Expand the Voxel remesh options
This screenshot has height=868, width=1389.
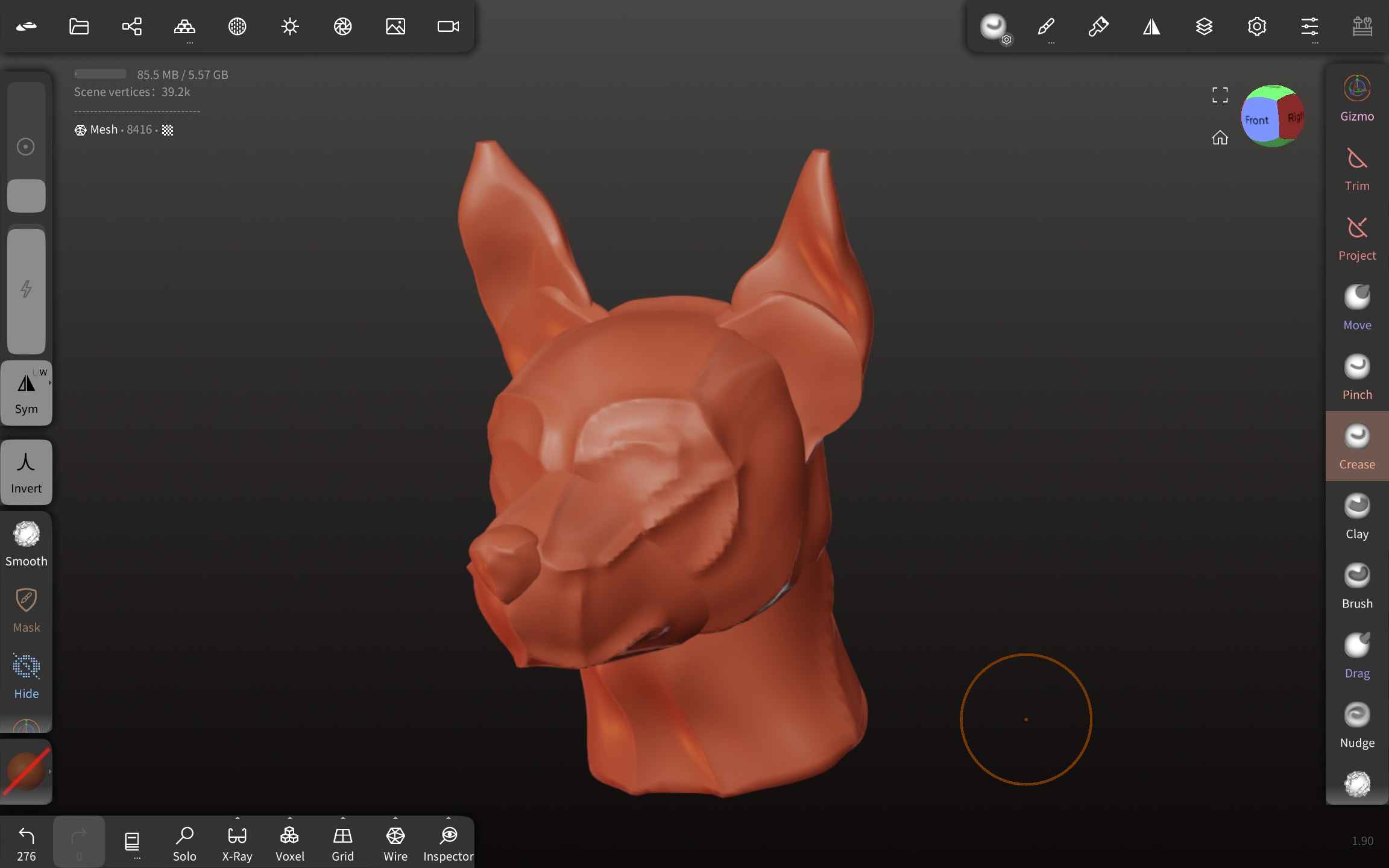click(x=290, y=819)
